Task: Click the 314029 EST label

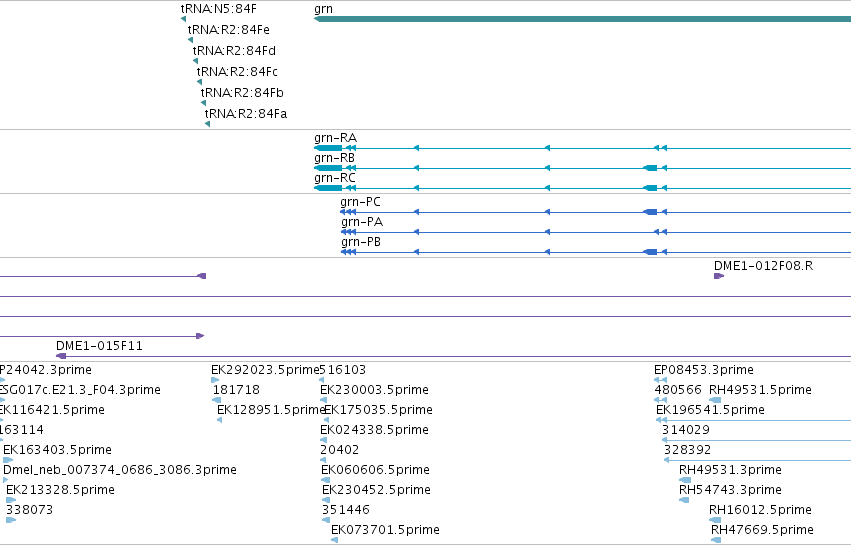Action: click(686, 430)
